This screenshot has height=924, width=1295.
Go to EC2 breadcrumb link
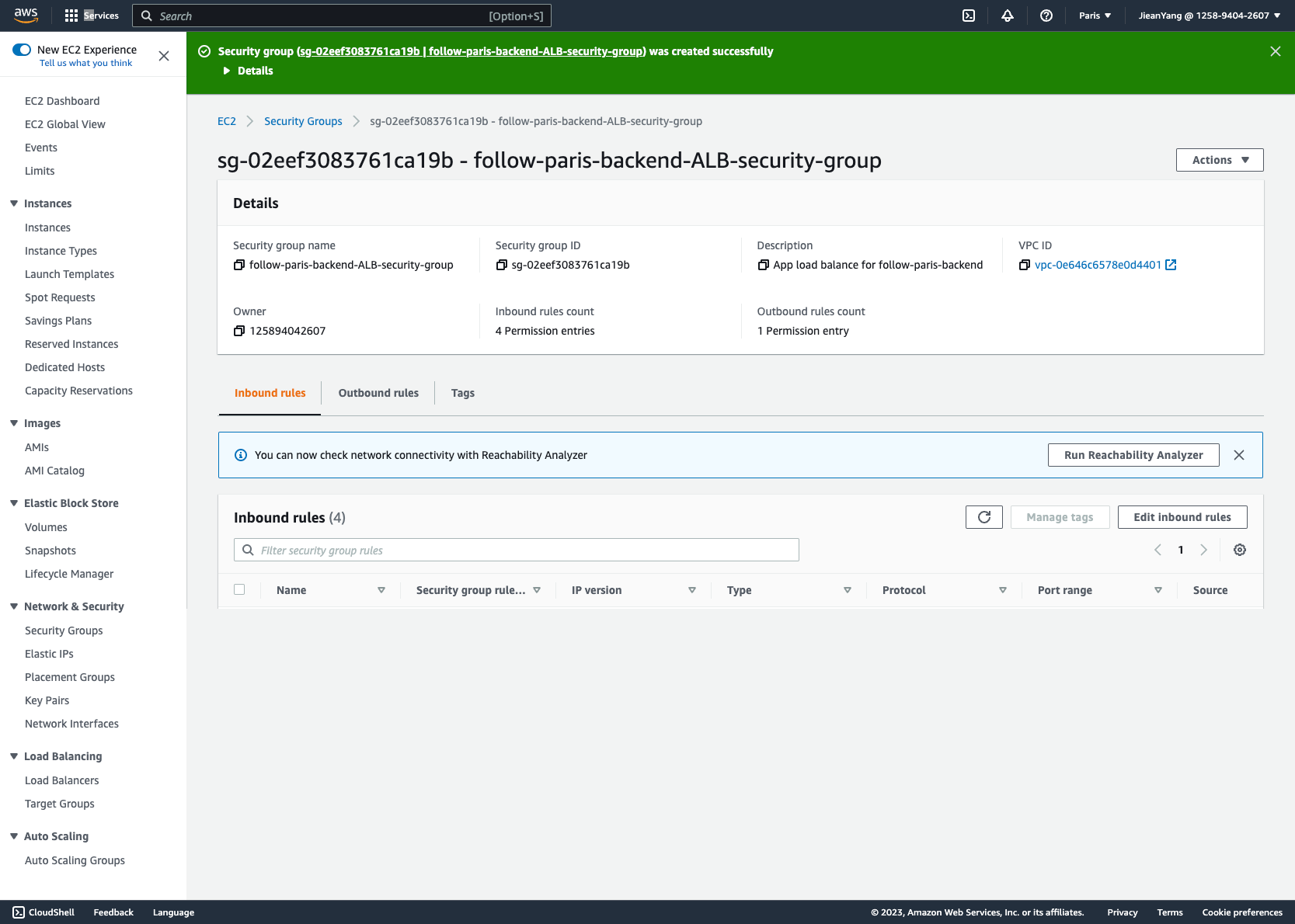(227, 121)
